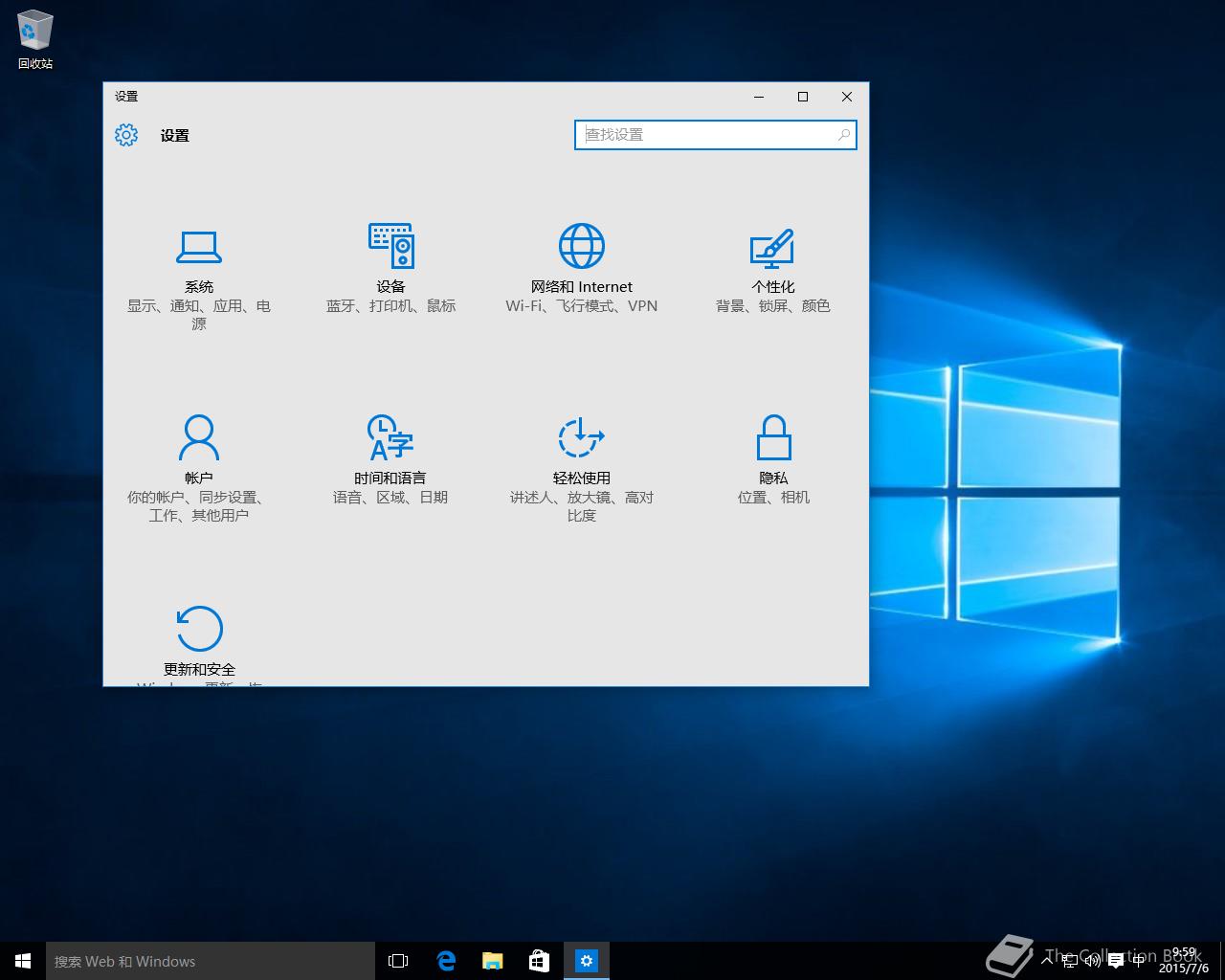Open the 帐户 accounts person icon
Image resolution: width=1225 pixels, height=980 pixels.
pyautogui.click(x=199, y=437)
